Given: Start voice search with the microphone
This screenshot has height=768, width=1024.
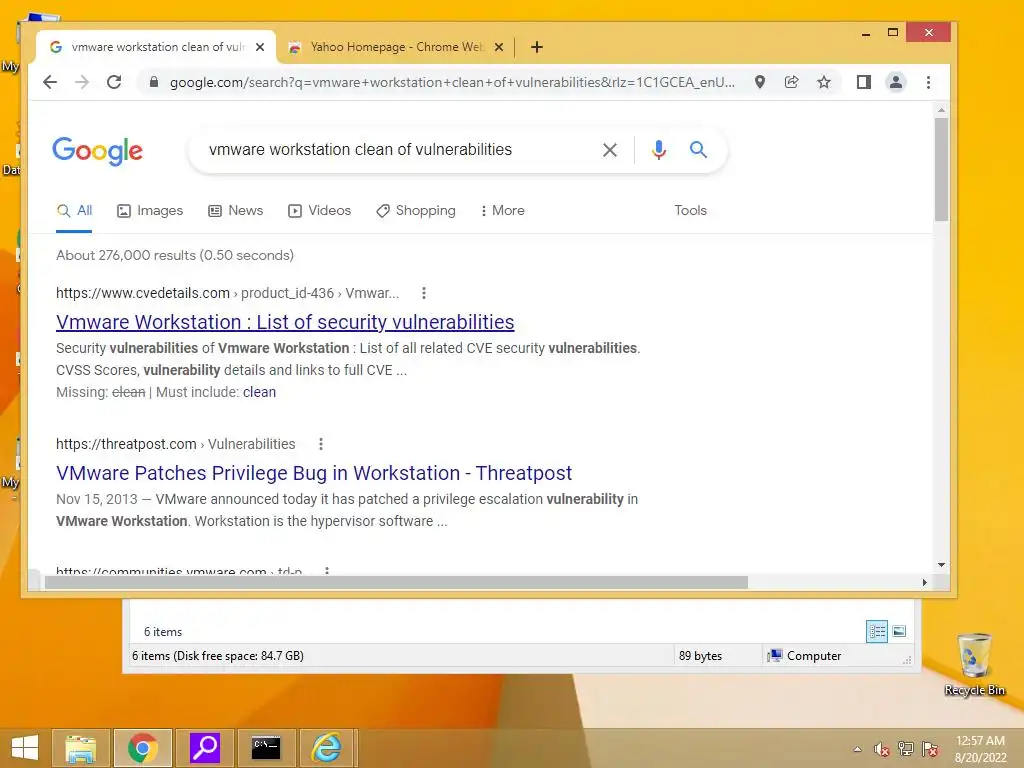Looking at the screenshot, I should [x=659, y=150].
